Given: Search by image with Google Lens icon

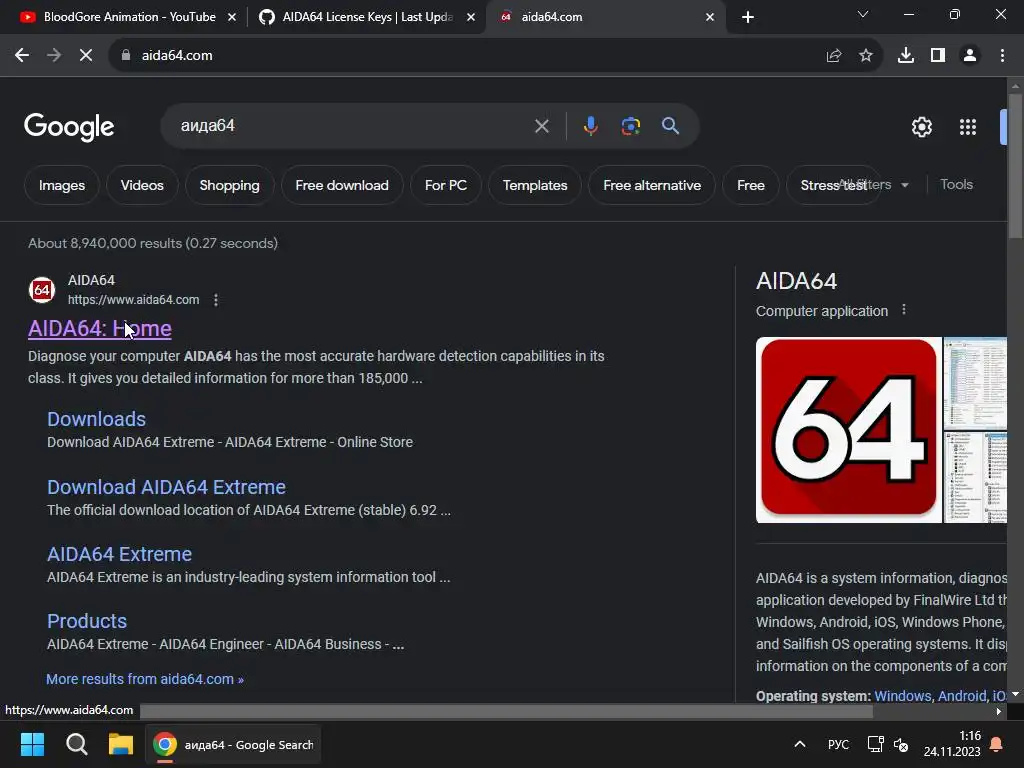Looking at the screenshot, I should click(x=631, y=126).
